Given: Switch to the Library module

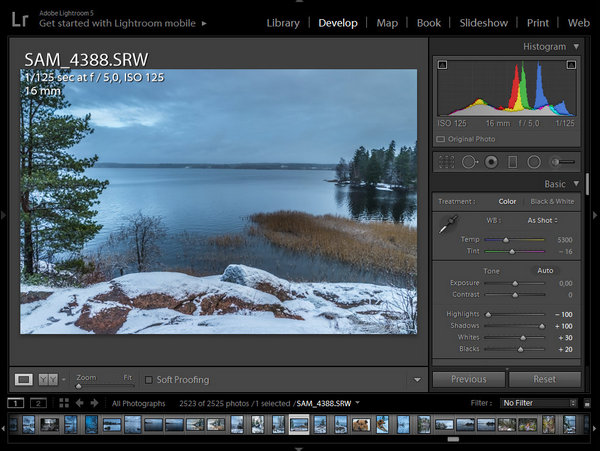Looking at the screenshot, I should tap(283, 22).
